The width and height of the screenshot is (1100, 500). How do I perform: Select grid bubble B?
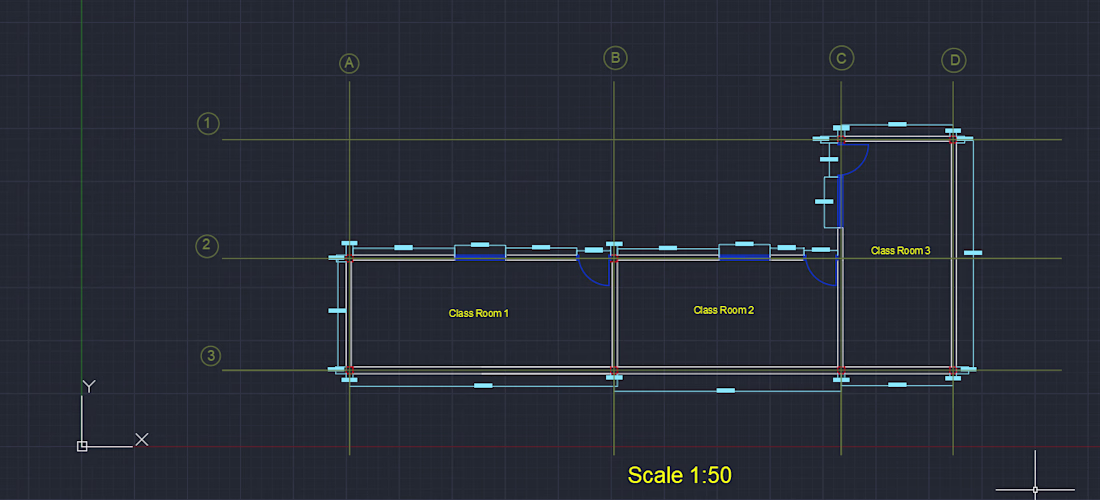(615, 58)
